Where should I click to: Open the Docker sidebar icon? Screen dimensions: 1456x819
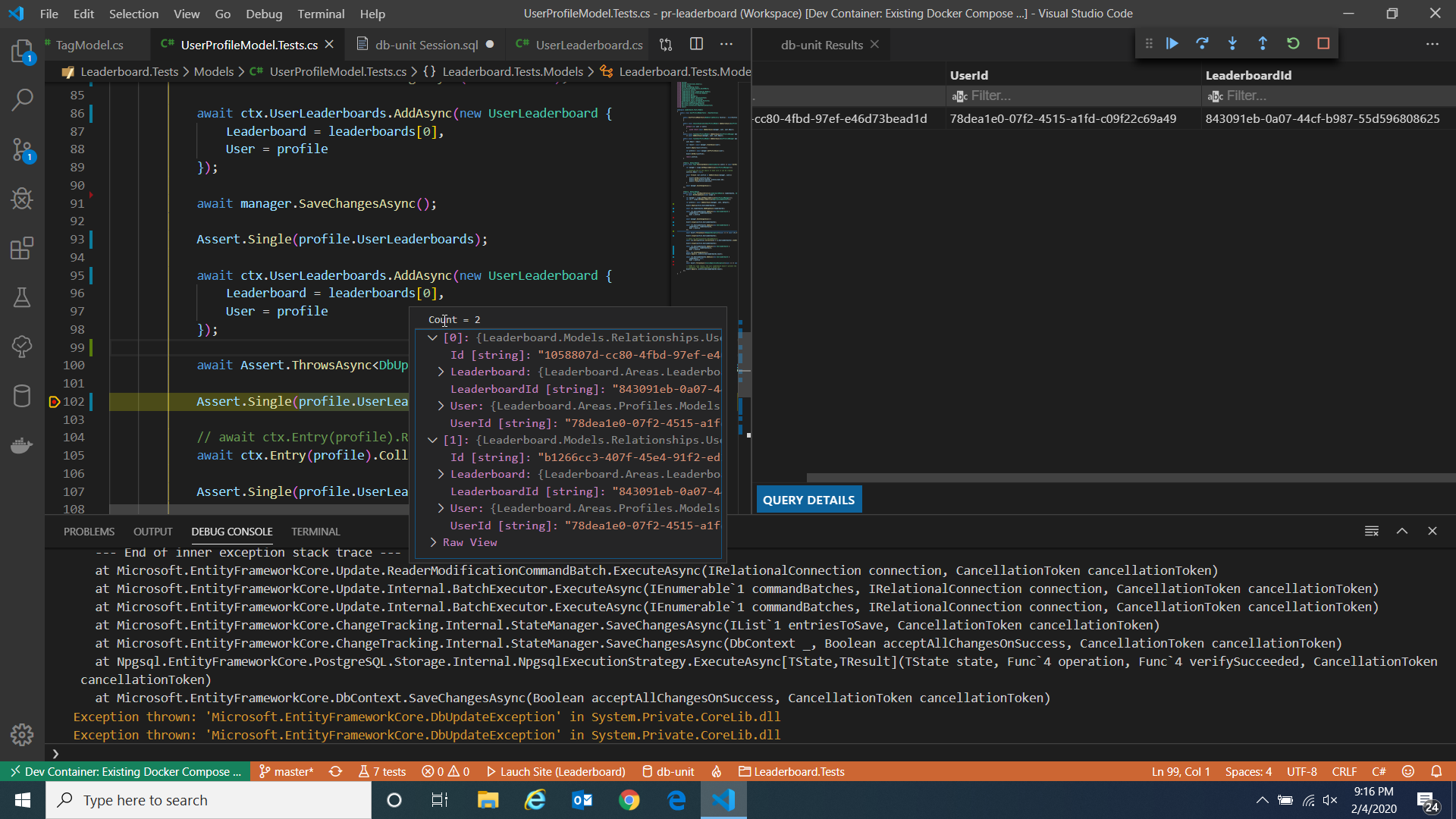point(22,445)
